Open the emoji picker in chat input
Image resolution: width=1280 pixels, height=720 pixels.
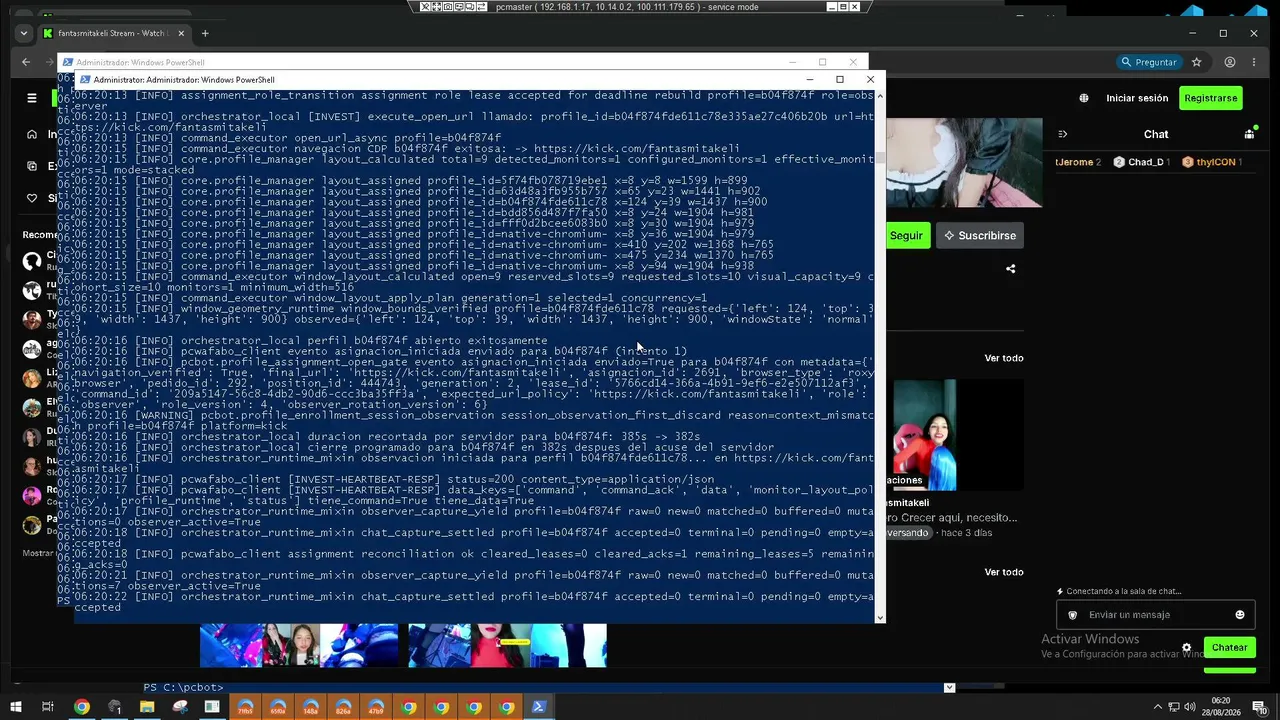[1240, 615]
